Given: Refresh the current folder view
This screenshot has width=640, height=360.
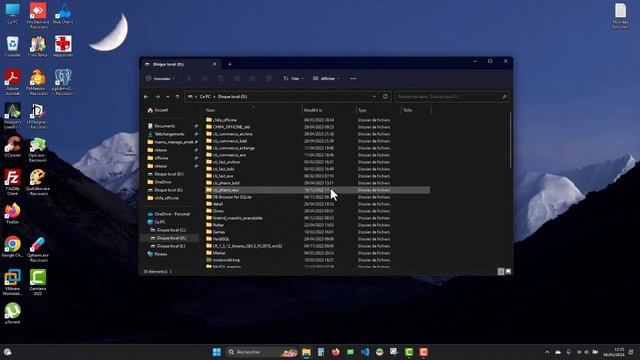Looking at the screenshot, I should pyautogui.click(x=385, y=97).
